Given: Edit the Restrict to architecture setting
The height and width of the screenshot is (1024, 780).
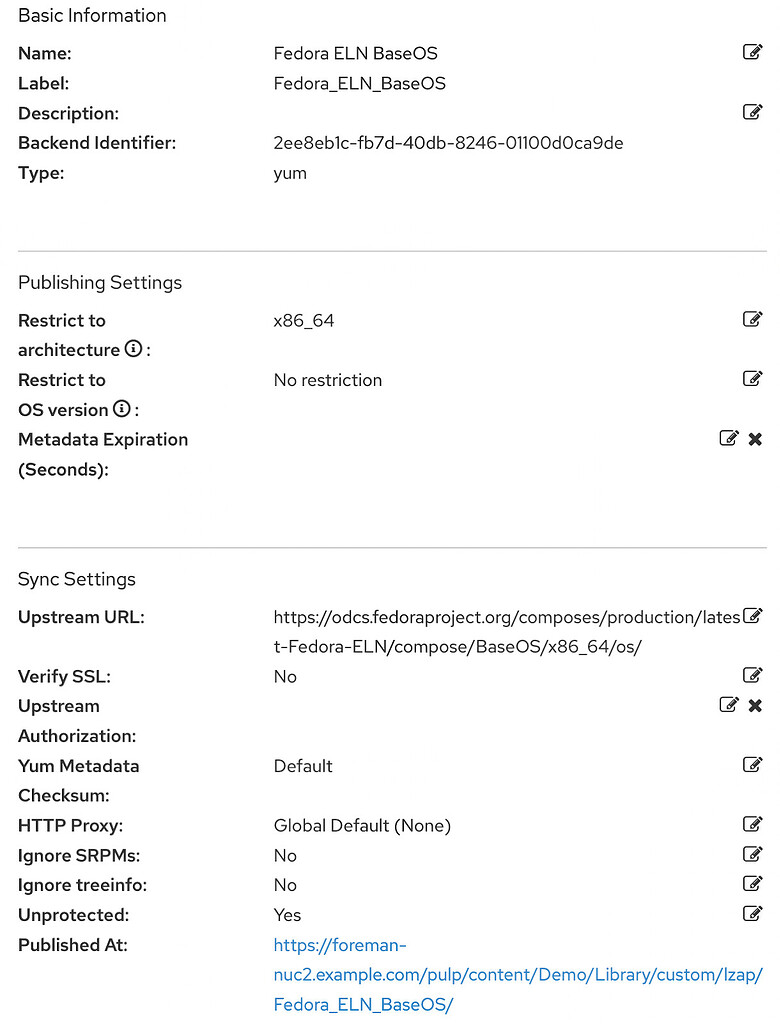Looking at the screenshot, I should (x=753, y=318).
